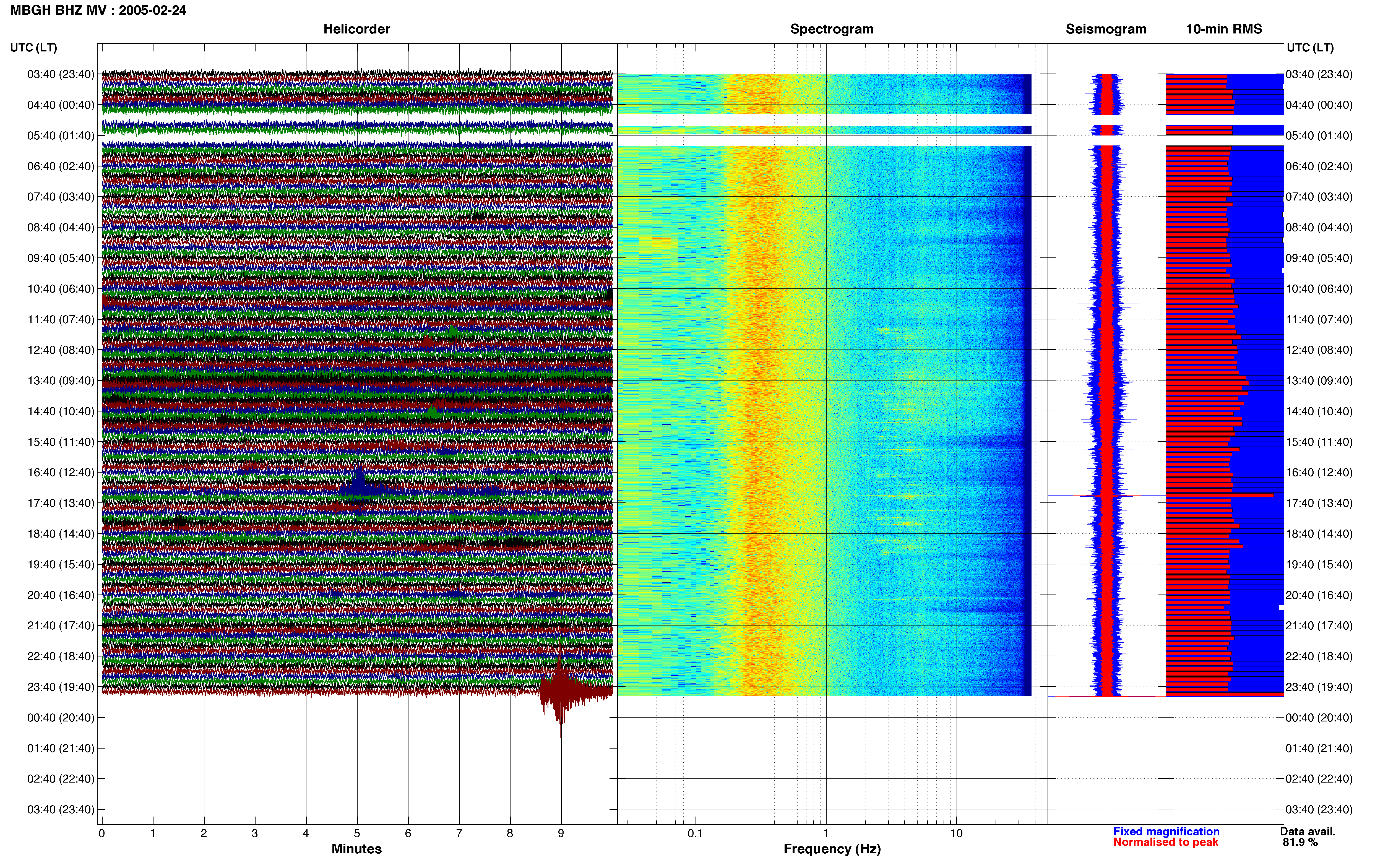The image size is (1388, 868).
Task: Click the blue event spike near minute 5
Action: pyautogui.click(x=358, y=484)
